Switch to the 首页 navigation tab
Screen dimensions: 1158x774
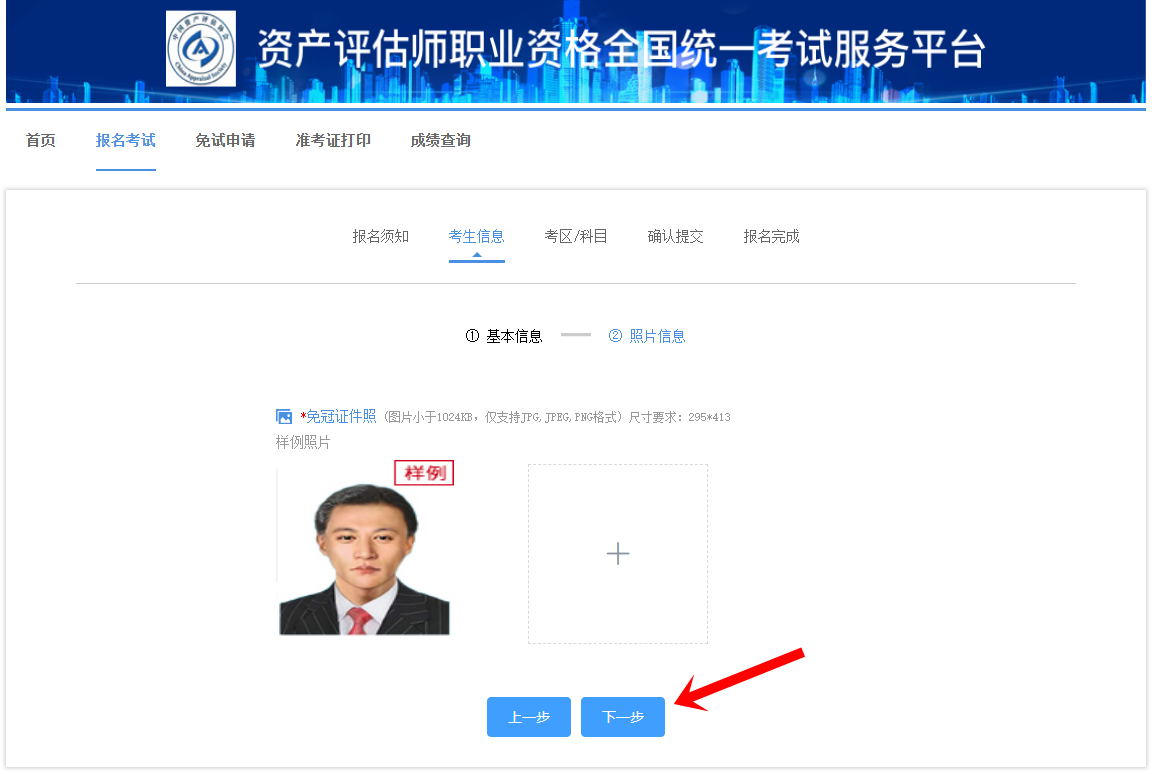(x=40, y=140)
